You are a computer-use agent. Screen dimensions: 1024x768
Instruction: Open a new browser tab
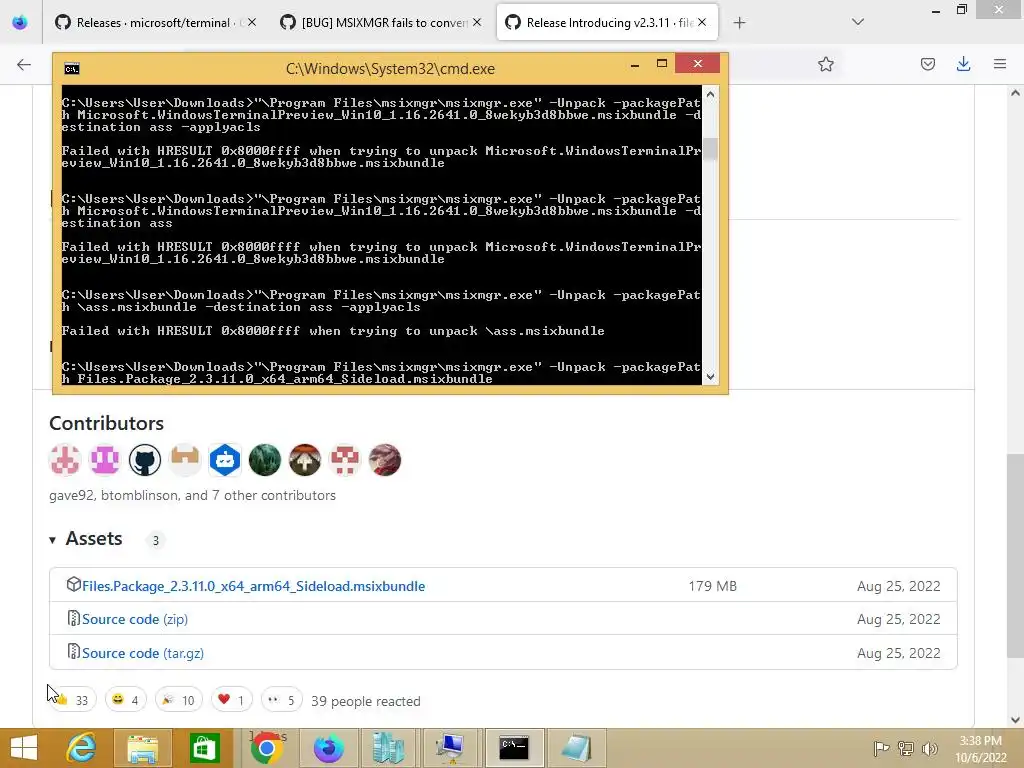pyautogui.click(x=739, y=23)
